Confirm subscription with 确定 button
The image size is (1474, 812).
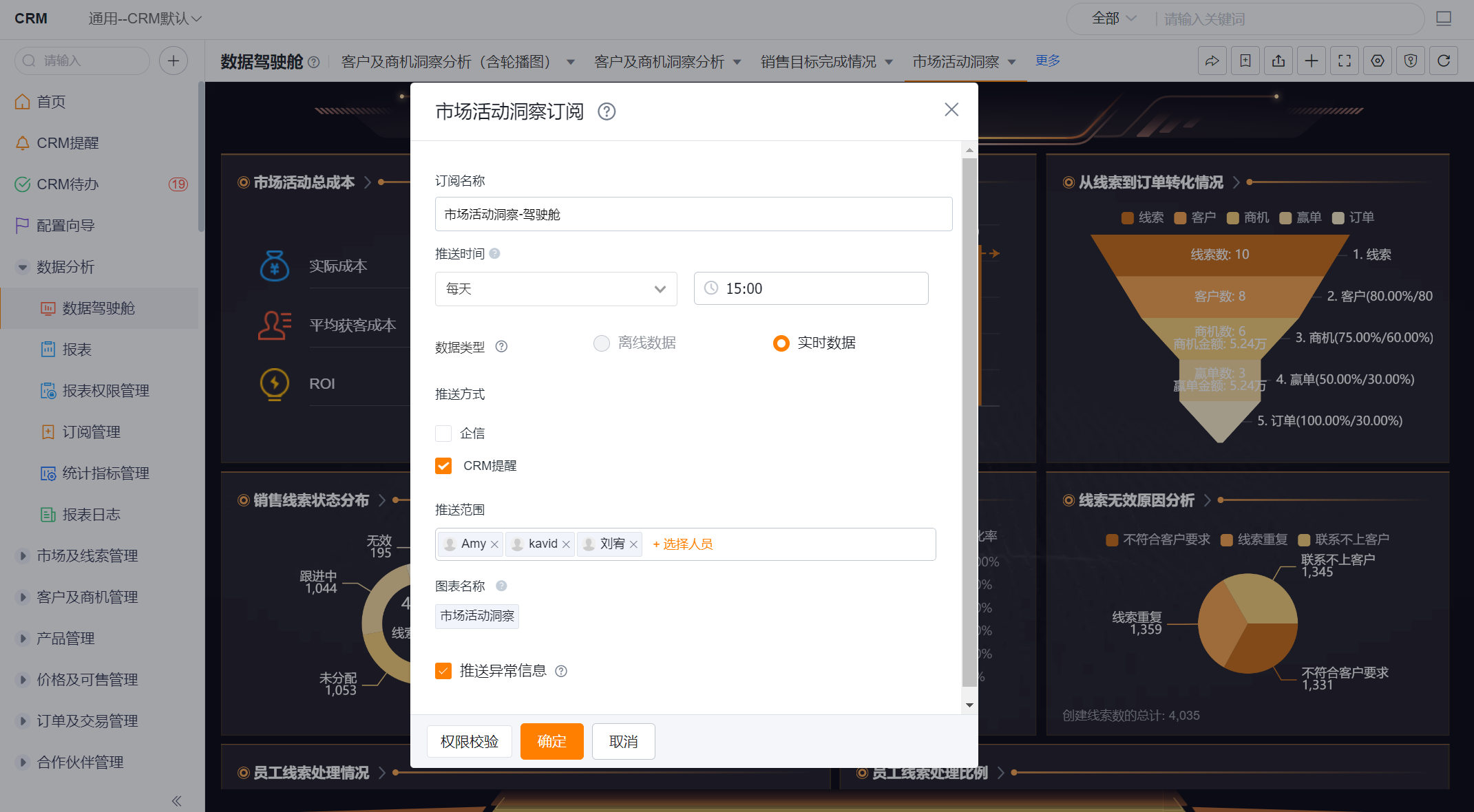pyautogui.click(x=552, y=742)
